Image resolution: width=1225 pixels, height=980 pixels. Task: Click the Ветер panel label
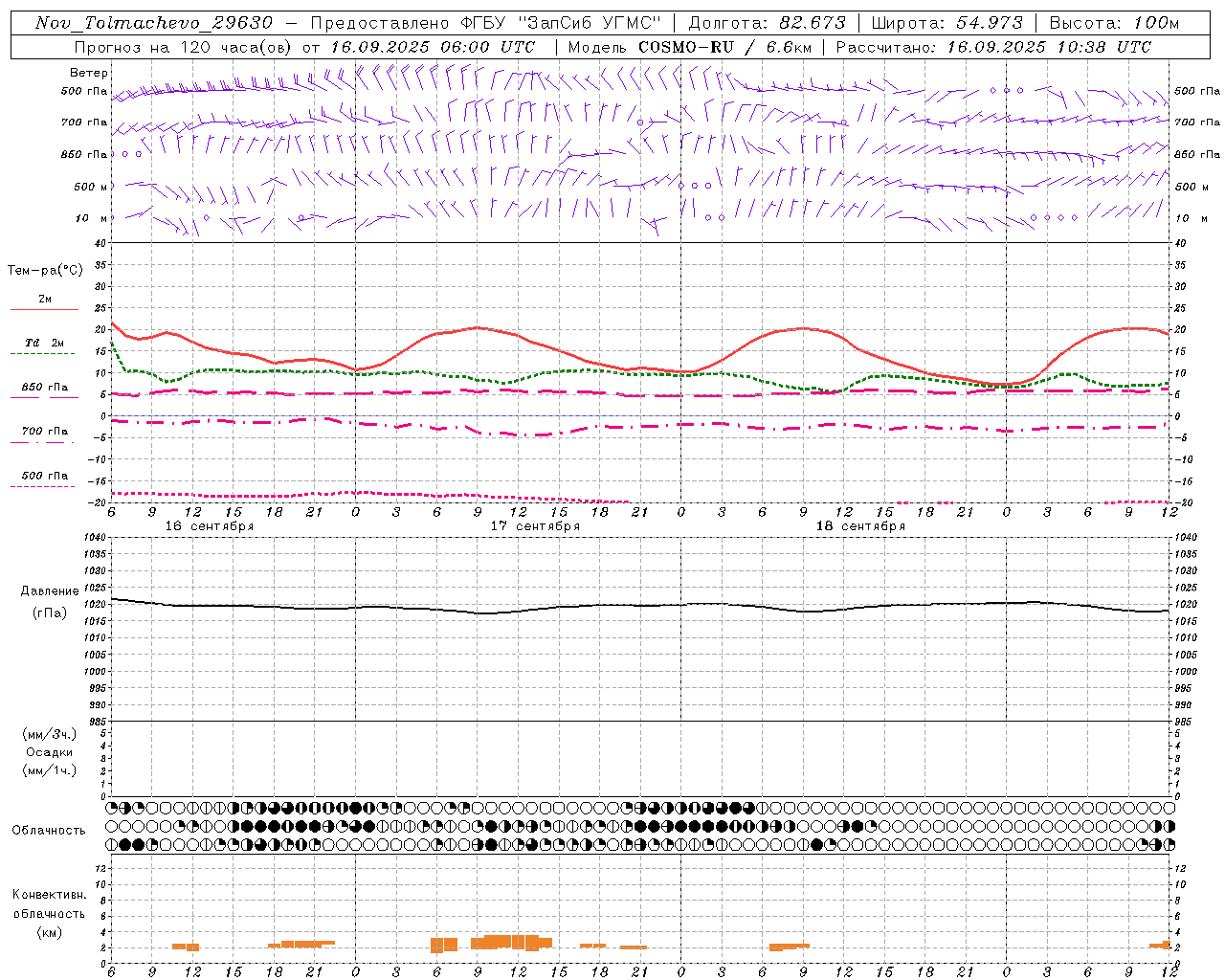point(89,73)
